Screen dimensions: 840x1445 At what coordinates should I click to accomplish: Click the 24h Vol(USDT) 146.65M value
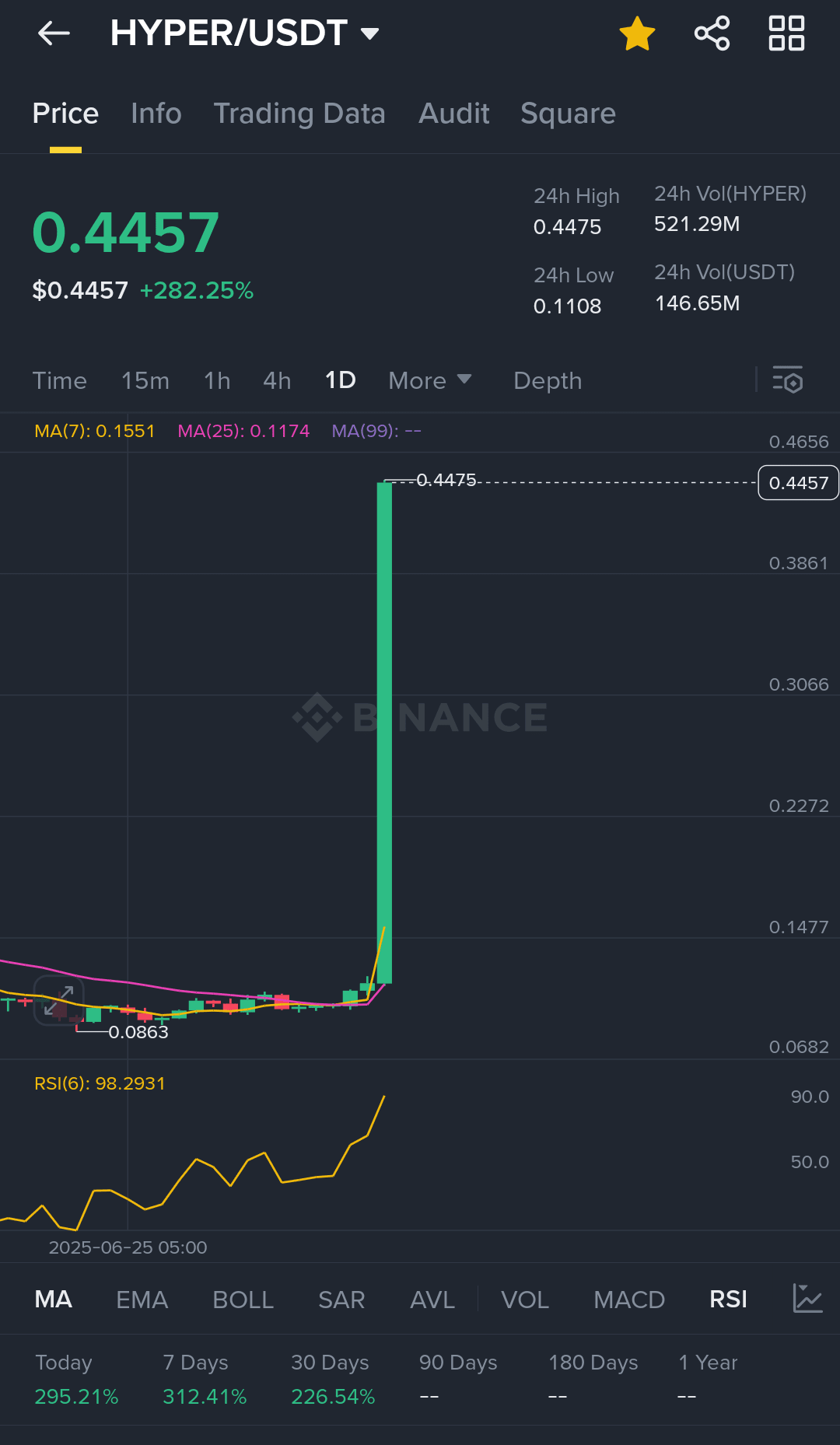coord(697,303)
